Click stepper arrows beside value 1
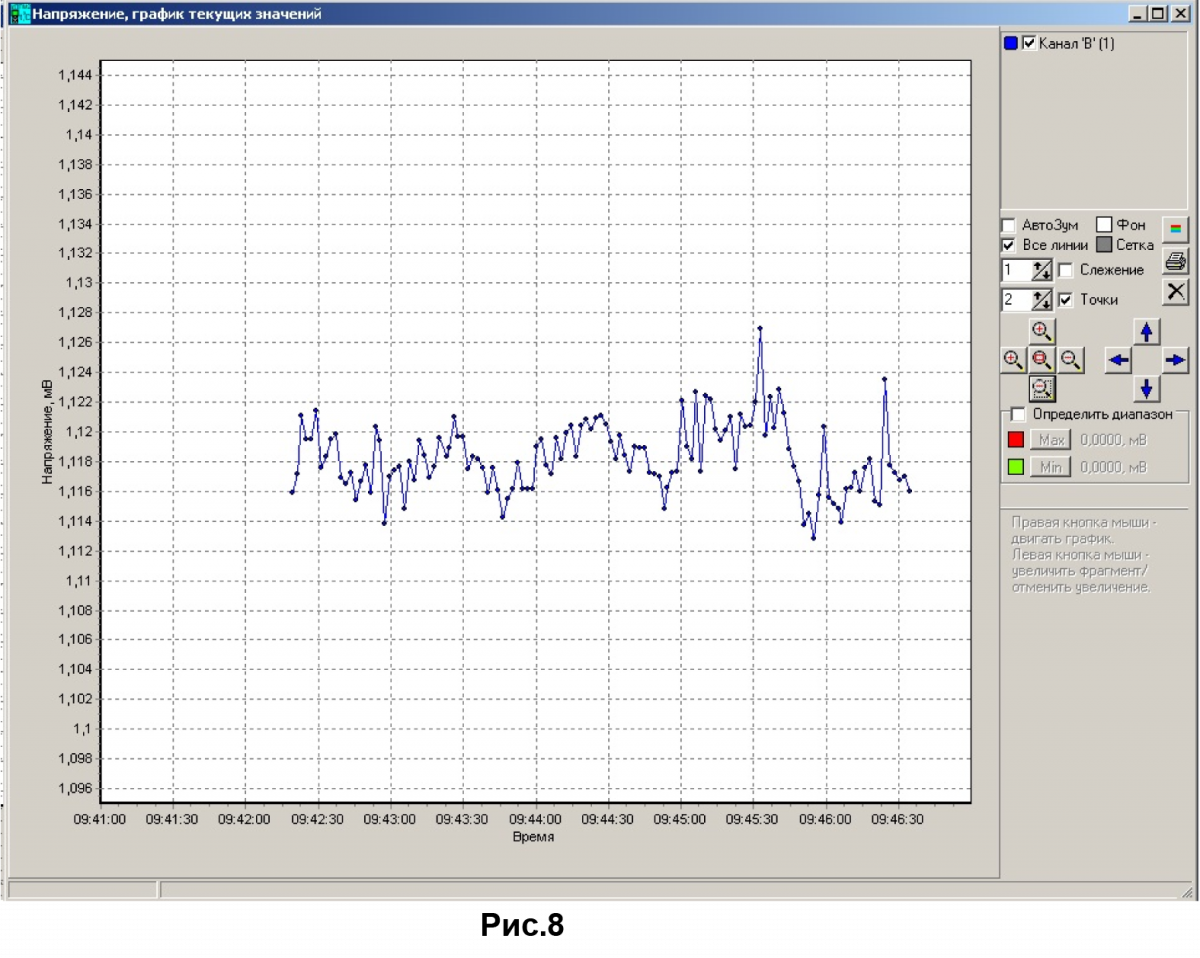This screenshot has height=958, width=1200. pyautogui.click(x=1042, y=270)
